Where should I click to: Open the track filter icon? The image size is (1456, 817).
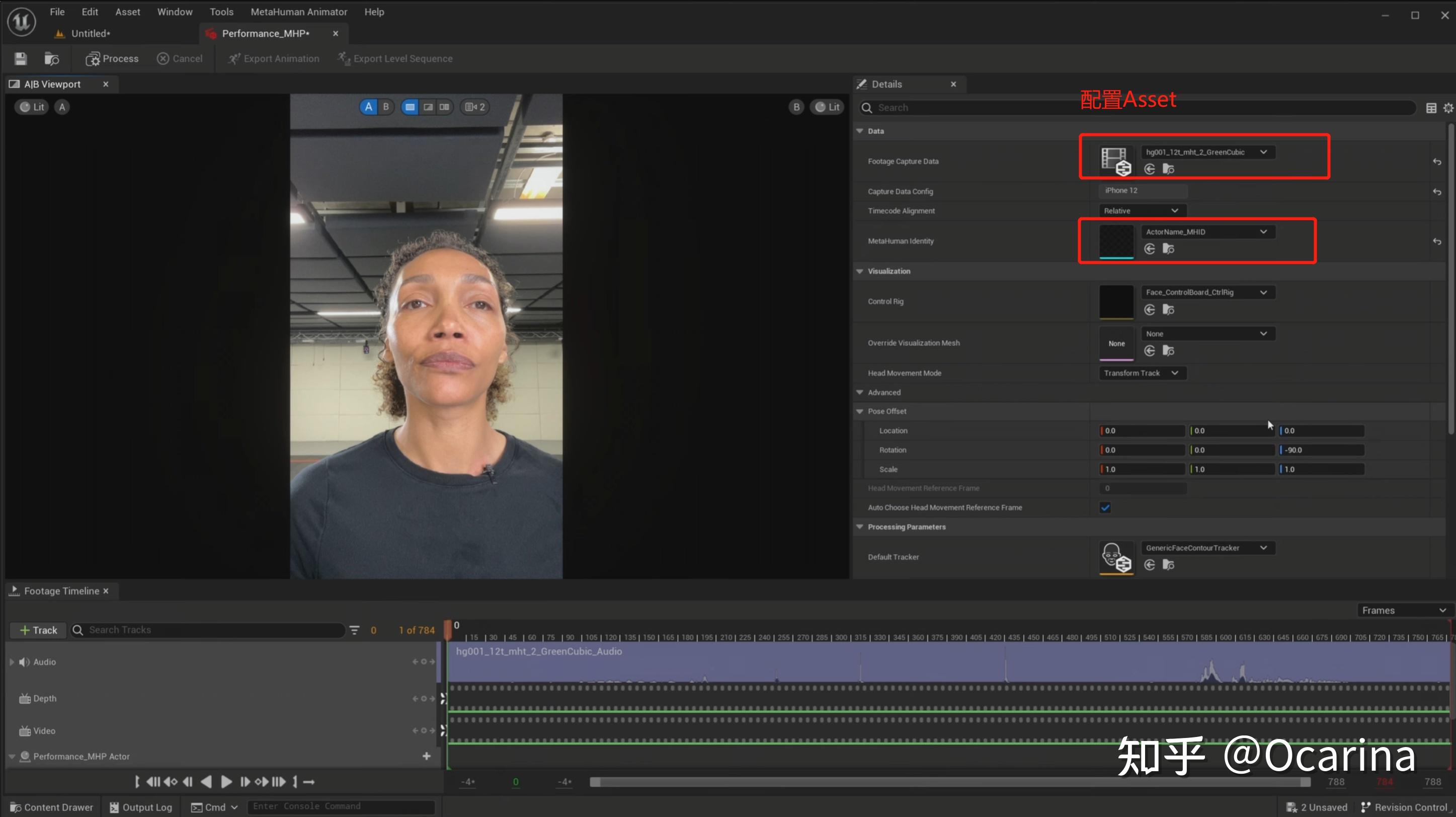[x=354, y=630]
